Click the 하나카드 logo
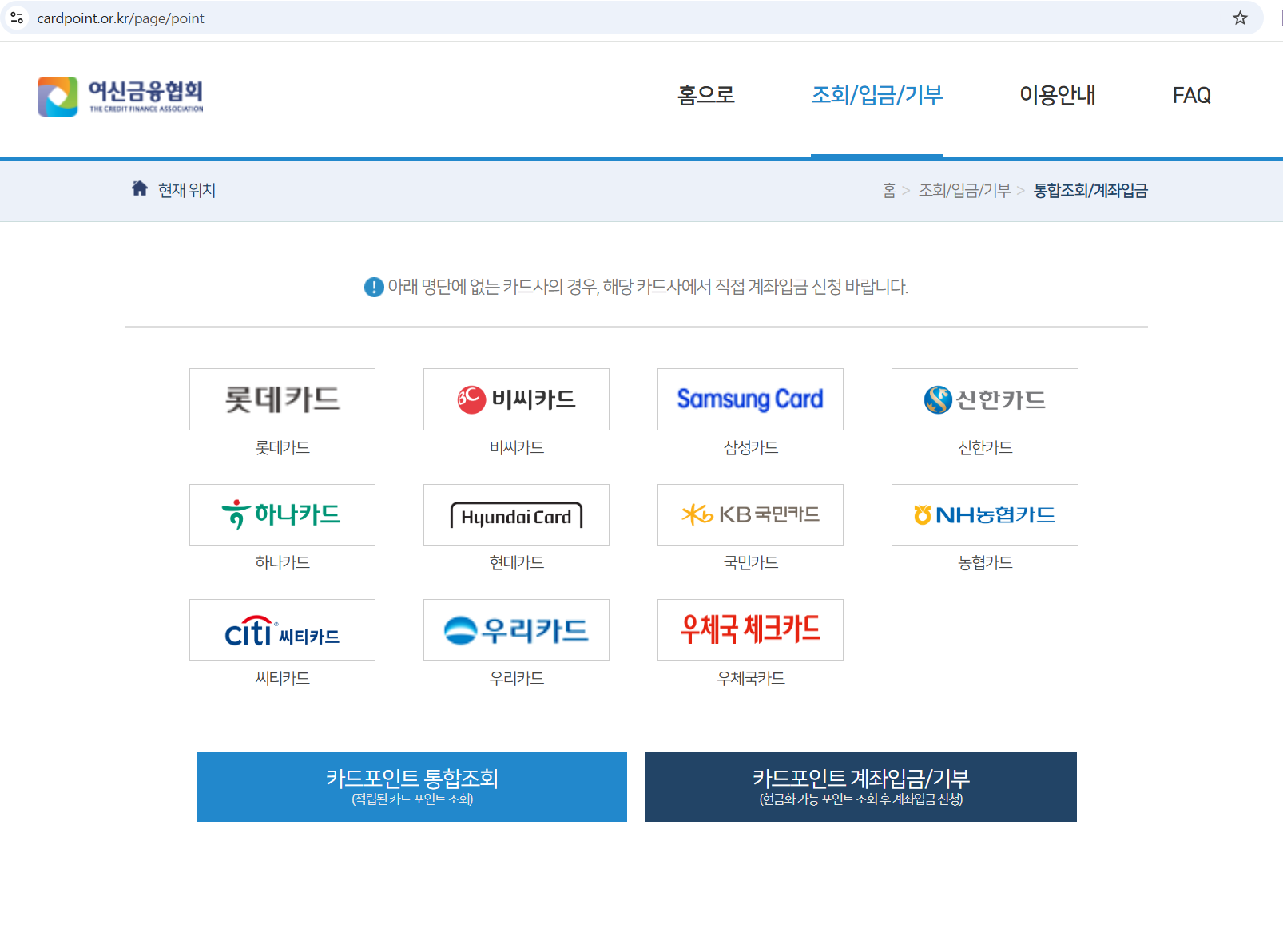The height and width of the screenshot is (952, 1283). (x=282, y=515)
